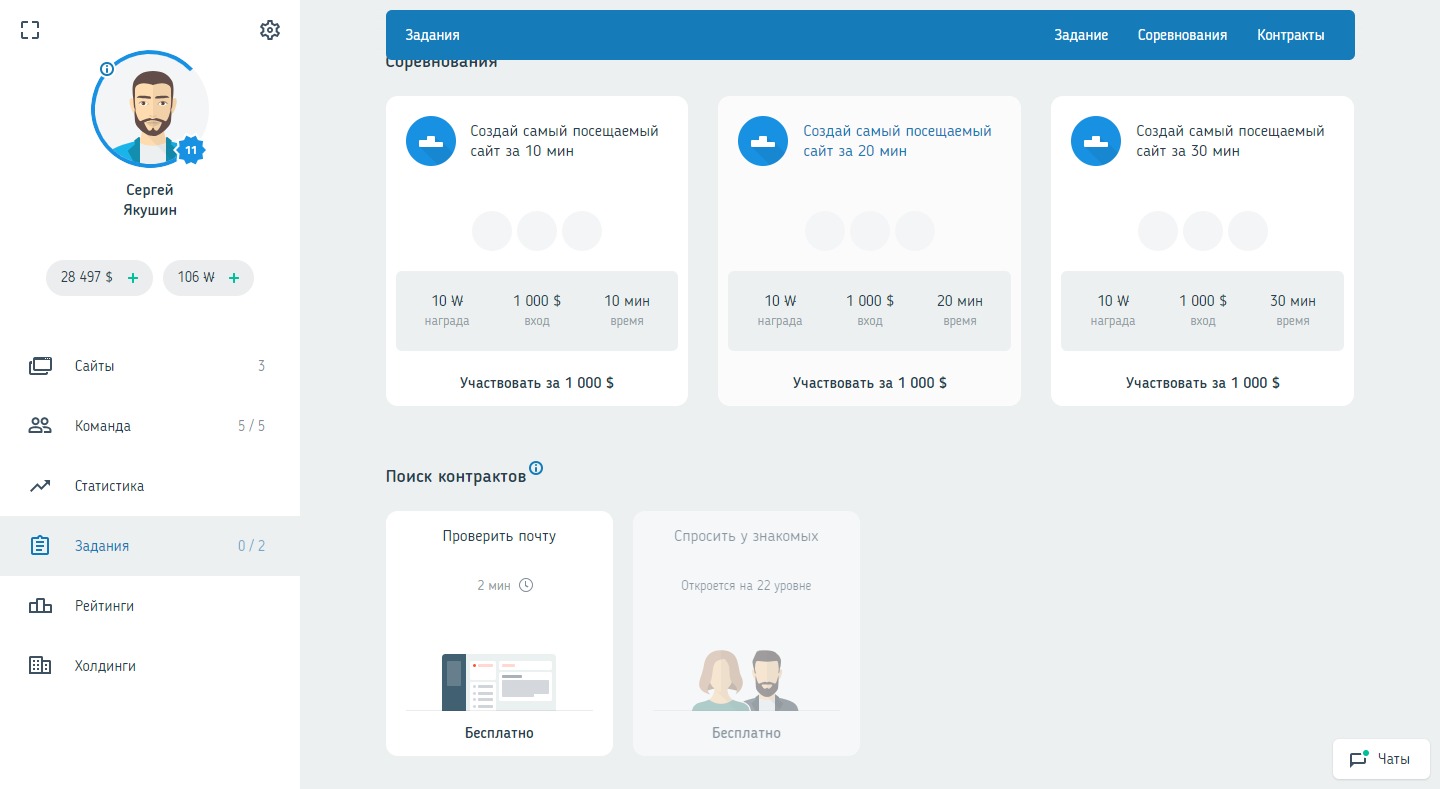
Task: Click info icon beside Поиск контрактов
Action: [x=536, y=468]
